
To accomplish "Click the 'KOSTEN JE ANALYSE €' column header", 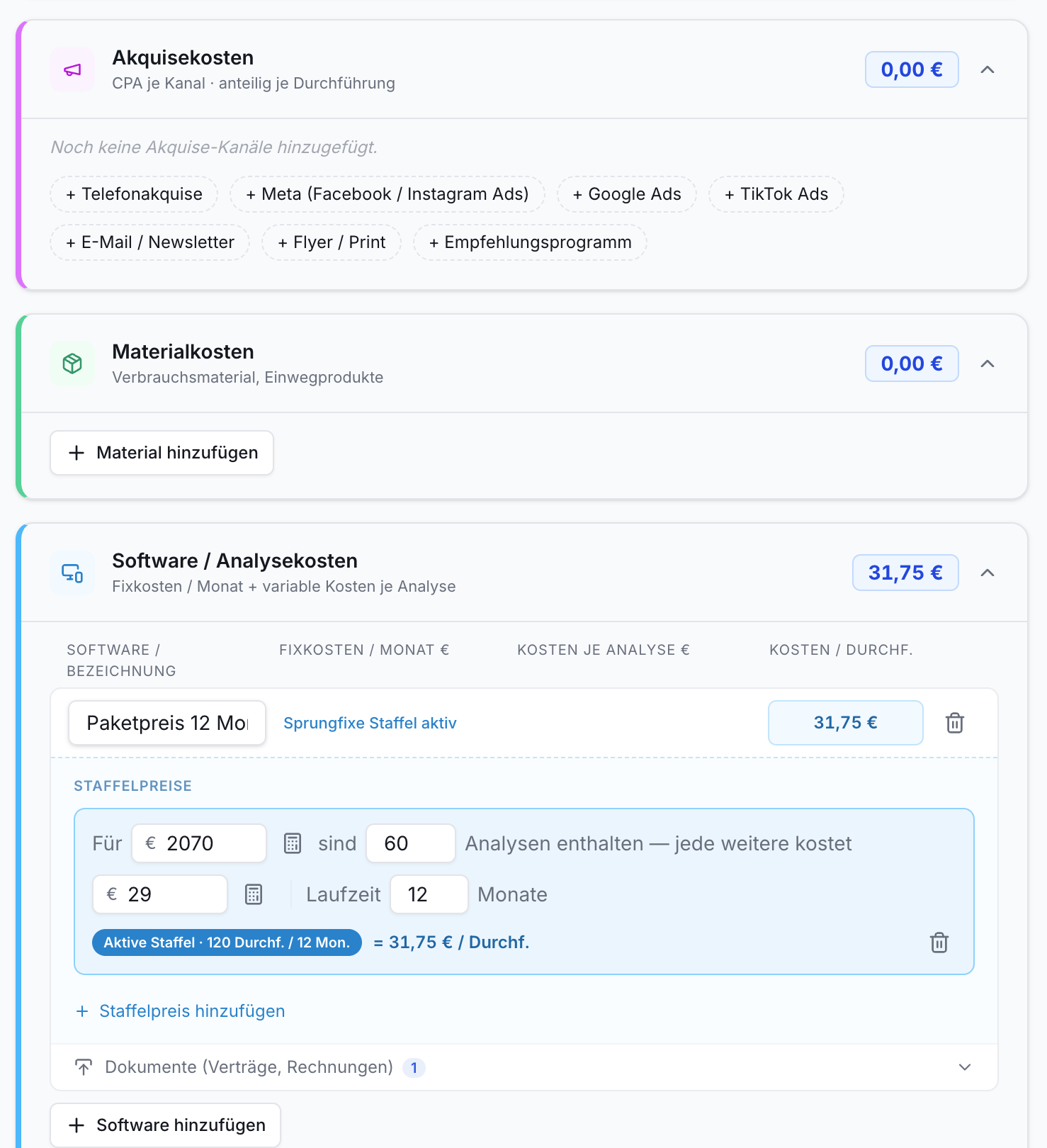I will (x=604, y=650).
